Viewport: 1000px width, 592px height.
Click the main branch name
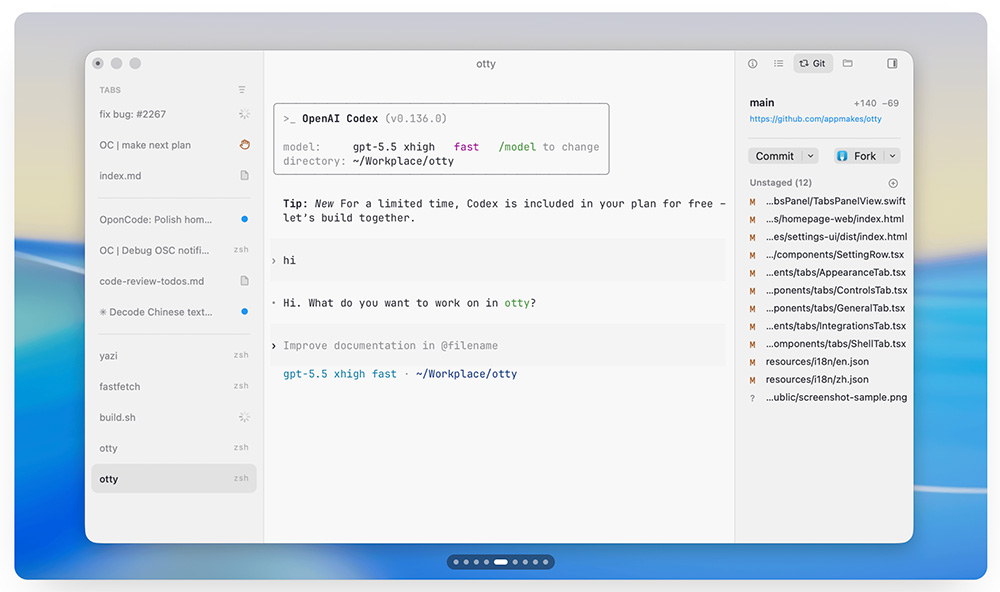pyautogui.click(x=761, y=103)
